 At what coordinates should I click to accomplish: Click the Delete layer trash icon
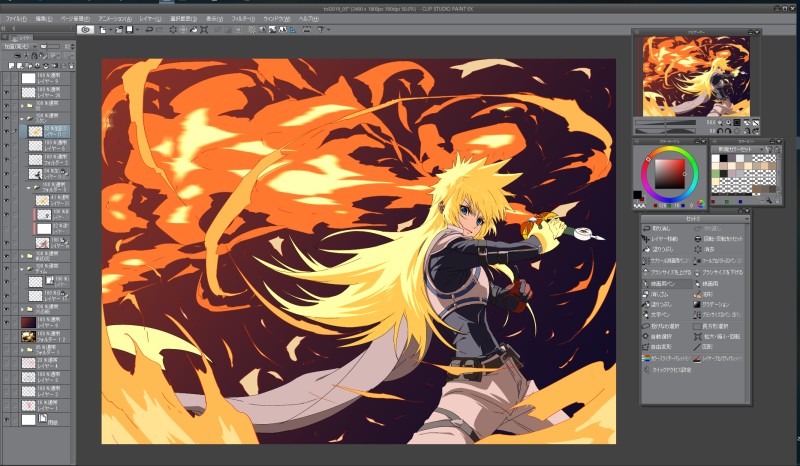71,66
